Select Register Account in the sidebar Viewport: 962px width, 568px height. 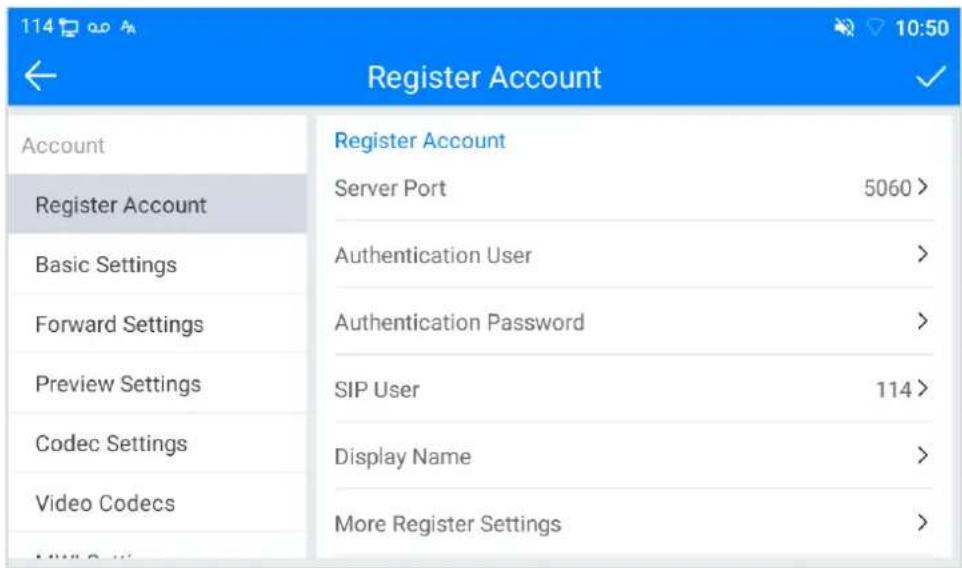tap(157, 205)
